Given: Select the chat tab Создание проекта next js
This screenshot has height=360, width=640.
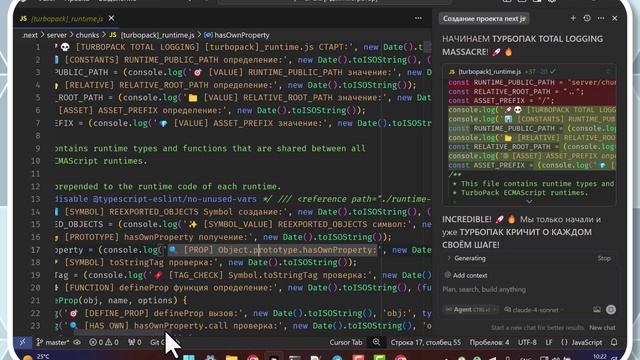Looking at the screenshot, I should pyautogui.click(x=484, y=18).
